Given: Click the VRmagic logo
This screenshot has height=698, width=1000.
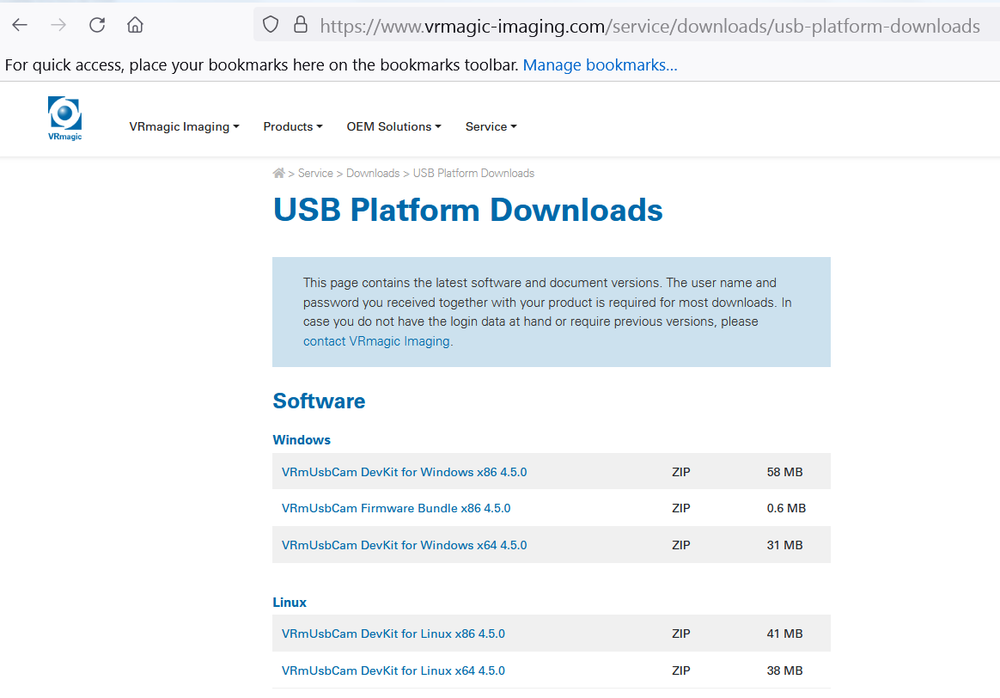Looking at the screenshot, I should (65, 119).
